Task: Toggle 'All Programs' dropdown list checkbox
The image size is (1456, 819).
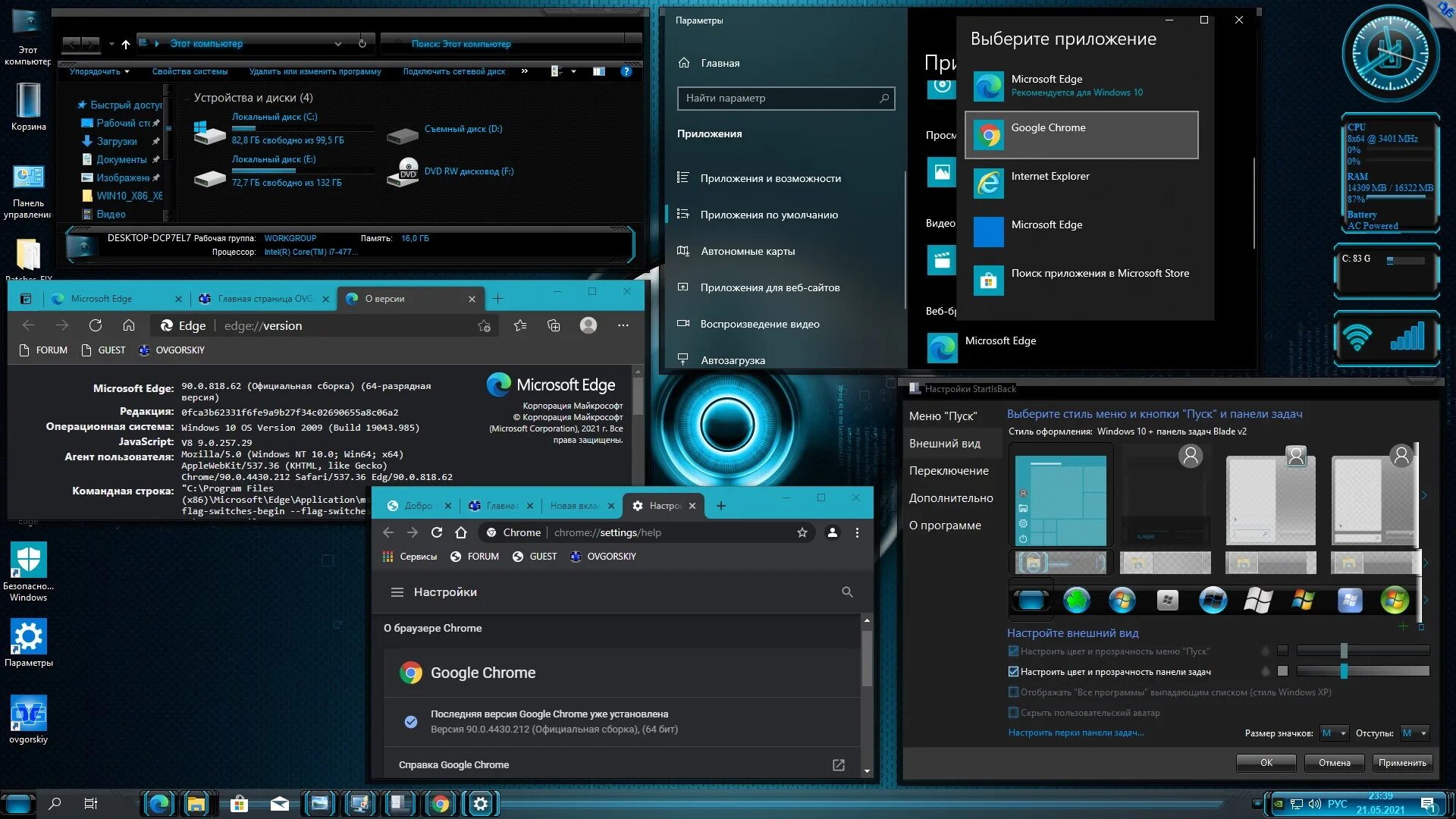Action: click(x=1013, y=692)
